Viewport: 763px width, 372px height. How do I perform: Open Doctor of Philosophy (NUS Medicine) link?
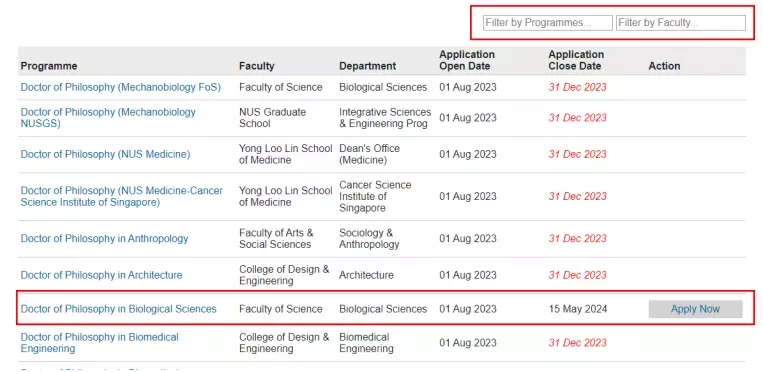click(105, 154)
